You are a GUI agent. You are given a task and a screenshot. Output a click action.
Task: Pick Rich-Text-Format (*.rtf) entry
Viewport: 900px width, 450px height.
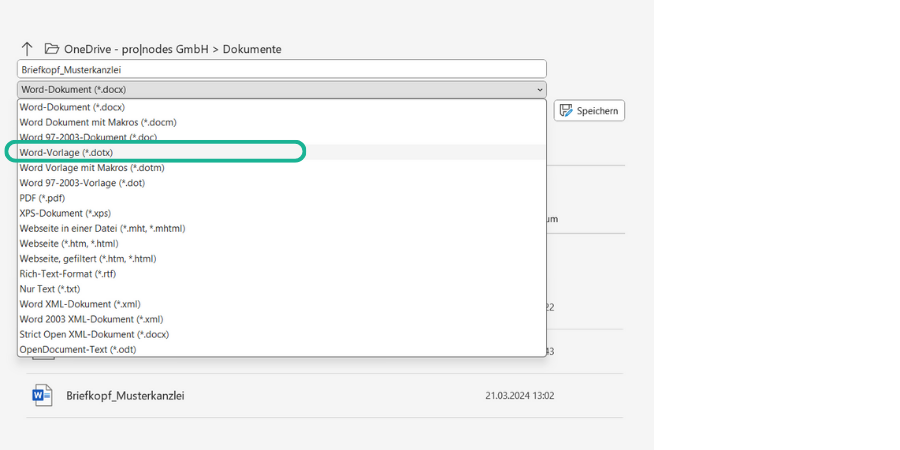69,274
